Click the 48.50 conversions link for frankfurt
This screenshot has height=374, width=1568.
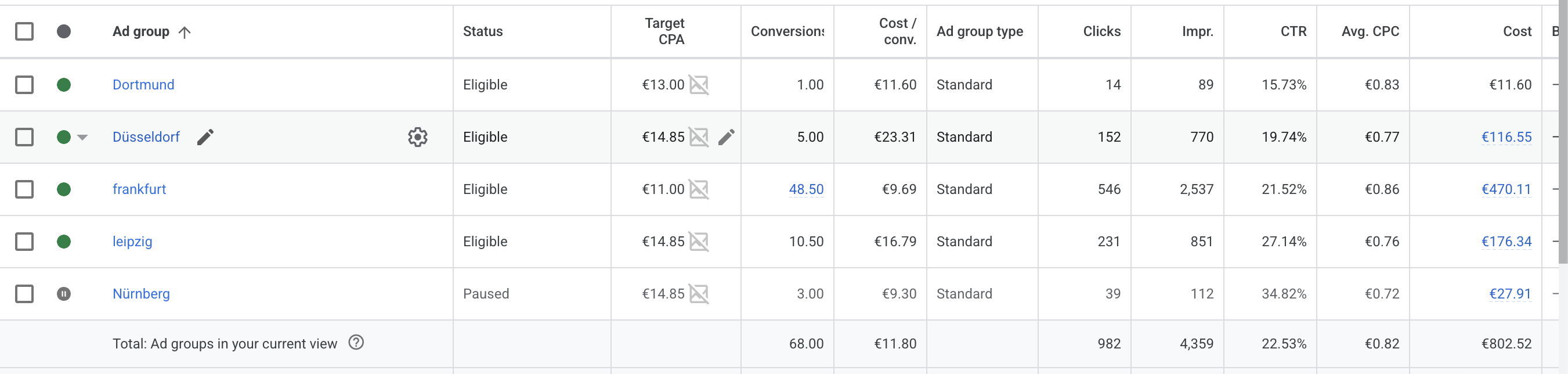coord(805,189)
